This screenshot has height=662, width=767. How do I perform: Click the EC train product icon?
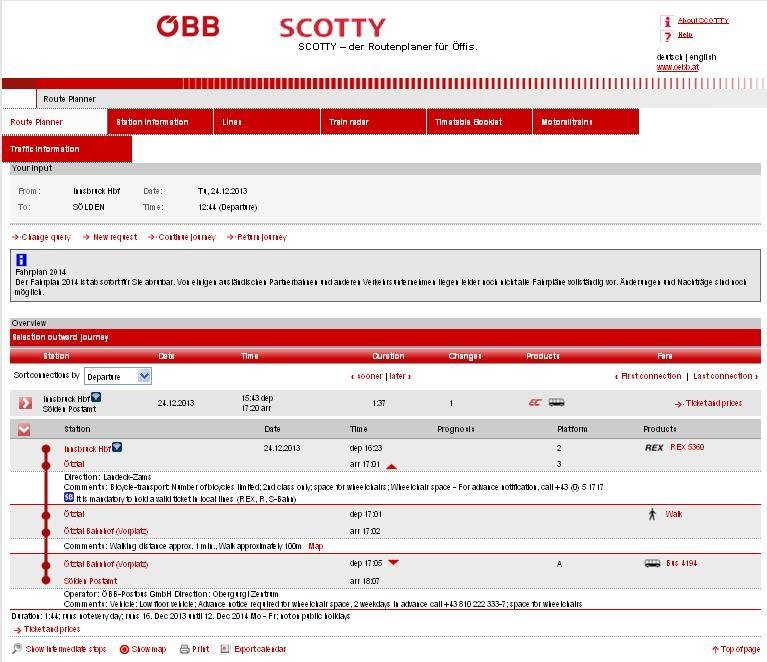(x=535, y=403)
